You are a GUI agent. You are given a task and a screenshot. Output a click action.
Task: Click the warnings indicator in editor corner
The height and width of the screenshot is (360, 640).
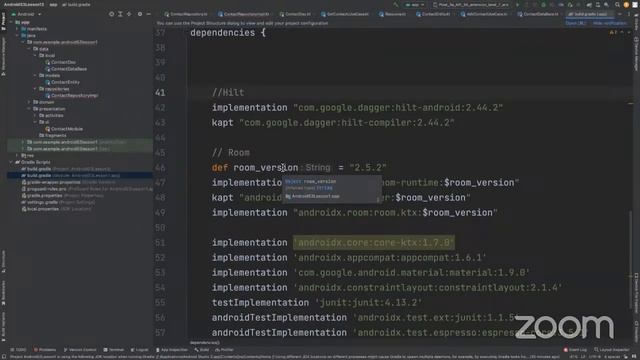(613, 33)
